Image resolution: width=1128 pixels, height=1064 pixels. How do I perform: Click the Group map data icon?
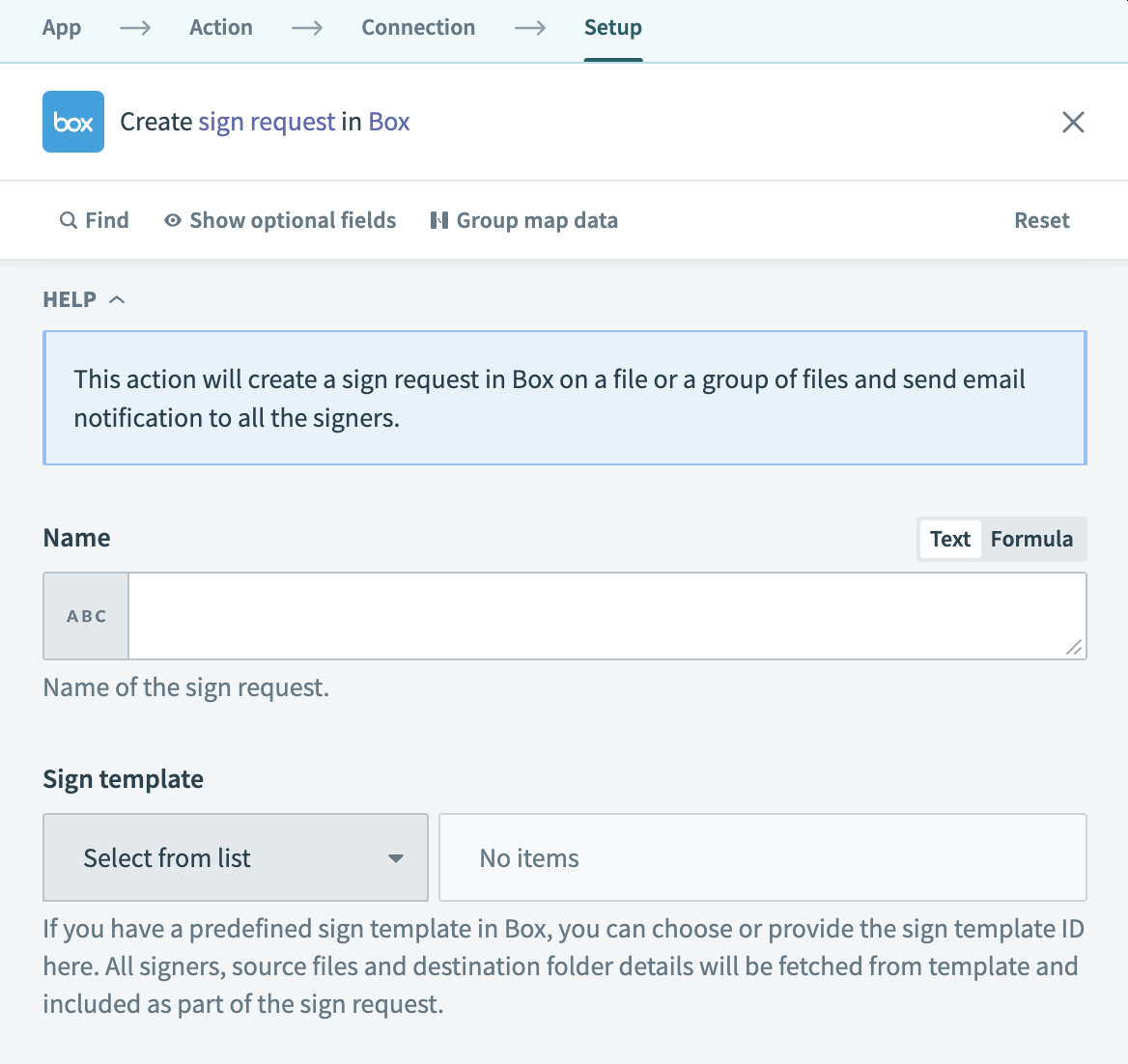coord(439,220)
